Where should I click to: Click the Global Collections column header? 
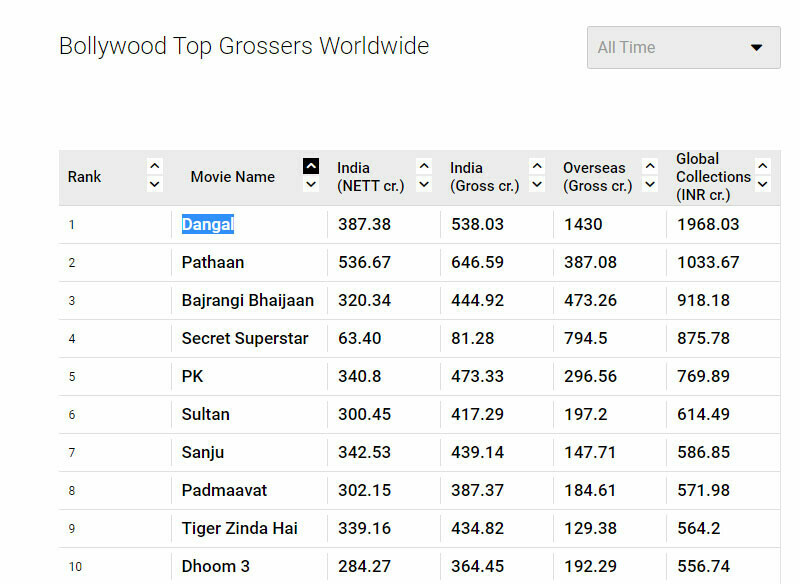click(x=712, y=176)
